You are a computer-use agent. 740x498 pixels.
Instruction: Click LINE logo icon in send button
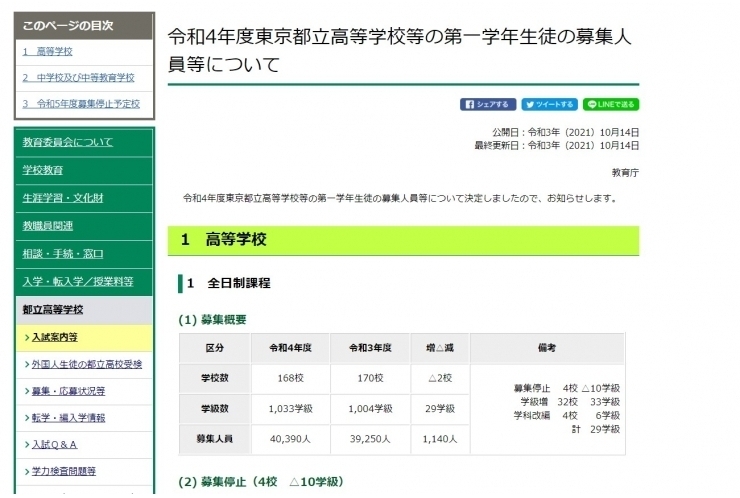point(592,104)
